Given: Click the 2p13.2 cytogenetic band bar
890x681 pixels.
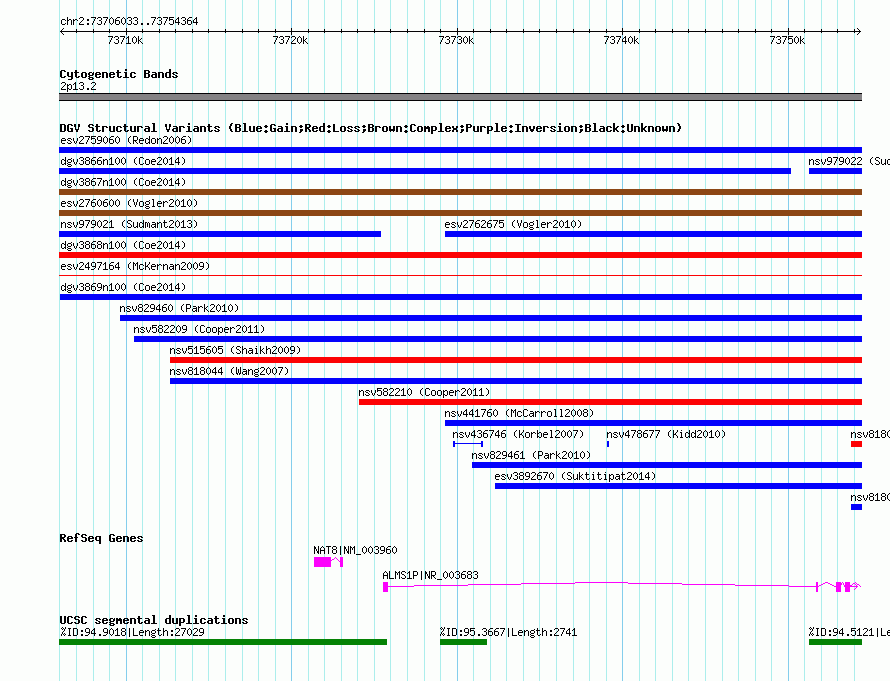Looking at the screenshot, I should tap(460, 97).
